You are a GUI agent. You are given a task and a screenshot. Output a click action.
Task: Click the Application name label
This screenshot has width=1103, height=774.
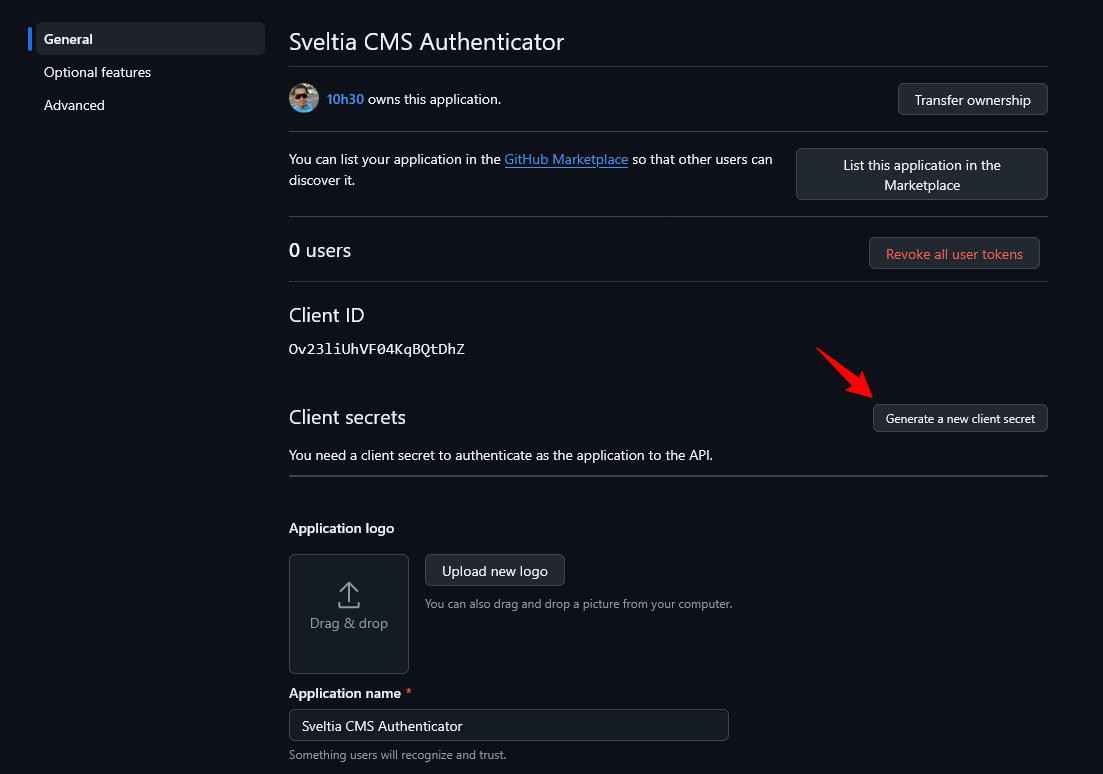coord(345,693)
